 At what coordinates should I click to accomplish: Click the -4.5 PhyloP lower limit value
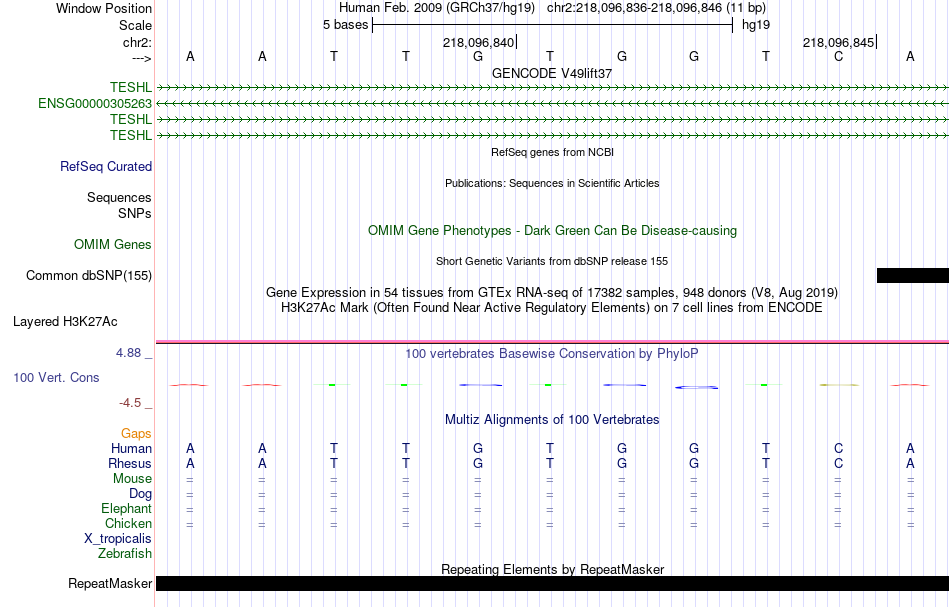point(130,403)
